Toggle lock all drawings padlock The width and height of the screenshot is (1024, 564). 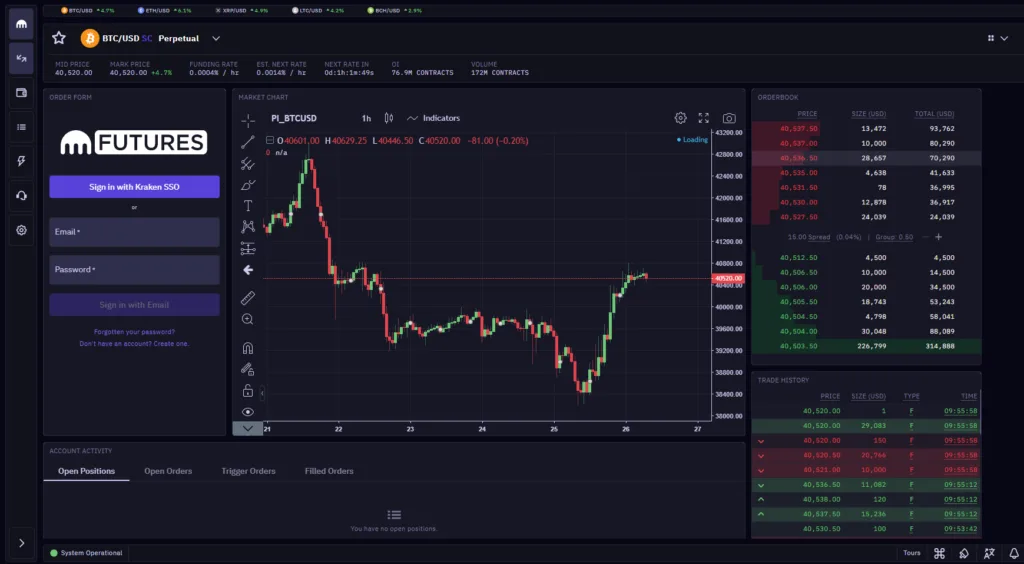248,390
